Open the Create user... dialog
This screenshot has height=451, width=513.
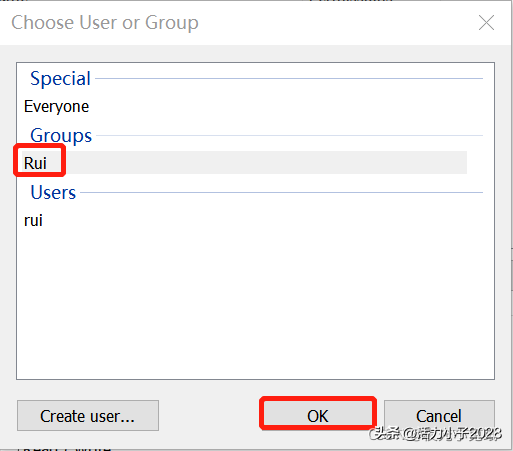(x=88, y=416)
